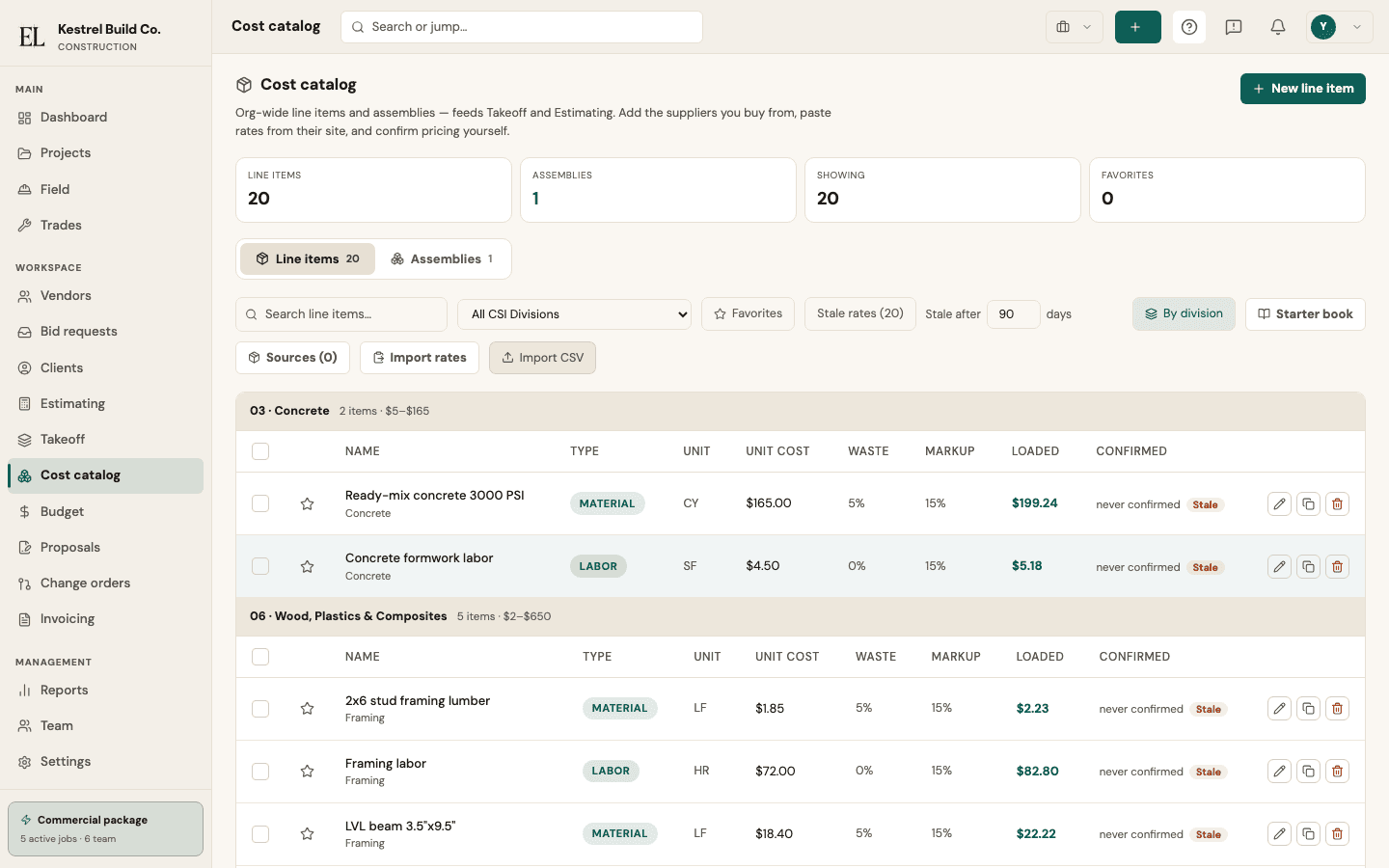The width and height of the screenshot is (1389, 868).
Task: Star the Framing labor item
Action: (307, 772)
